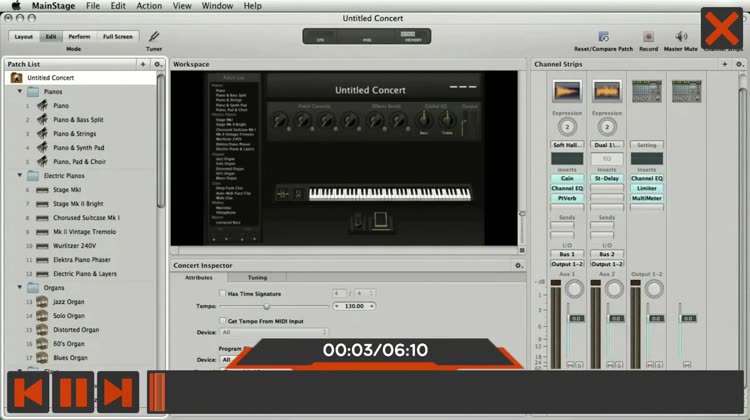Toggle the Master Mute speaker icon
750x420 pixels.
681,37
